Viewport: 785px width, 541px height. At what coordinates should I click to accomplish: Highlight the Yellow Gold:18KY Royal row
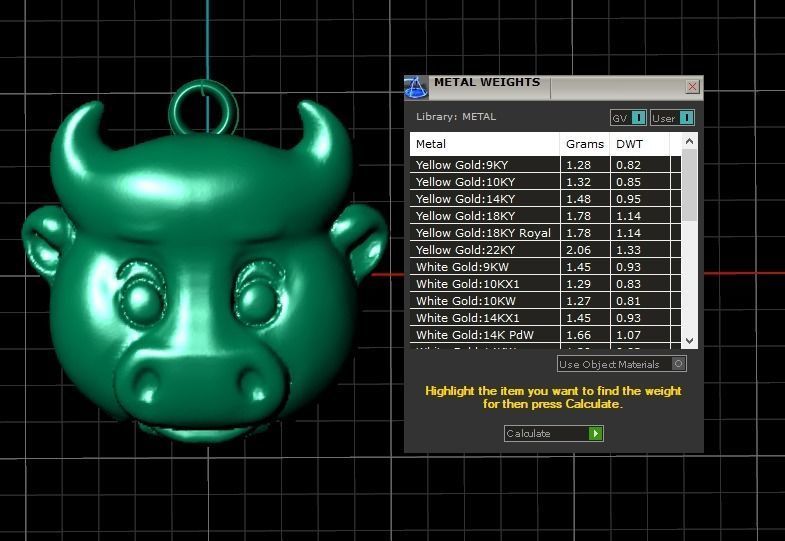click(484, 233)
